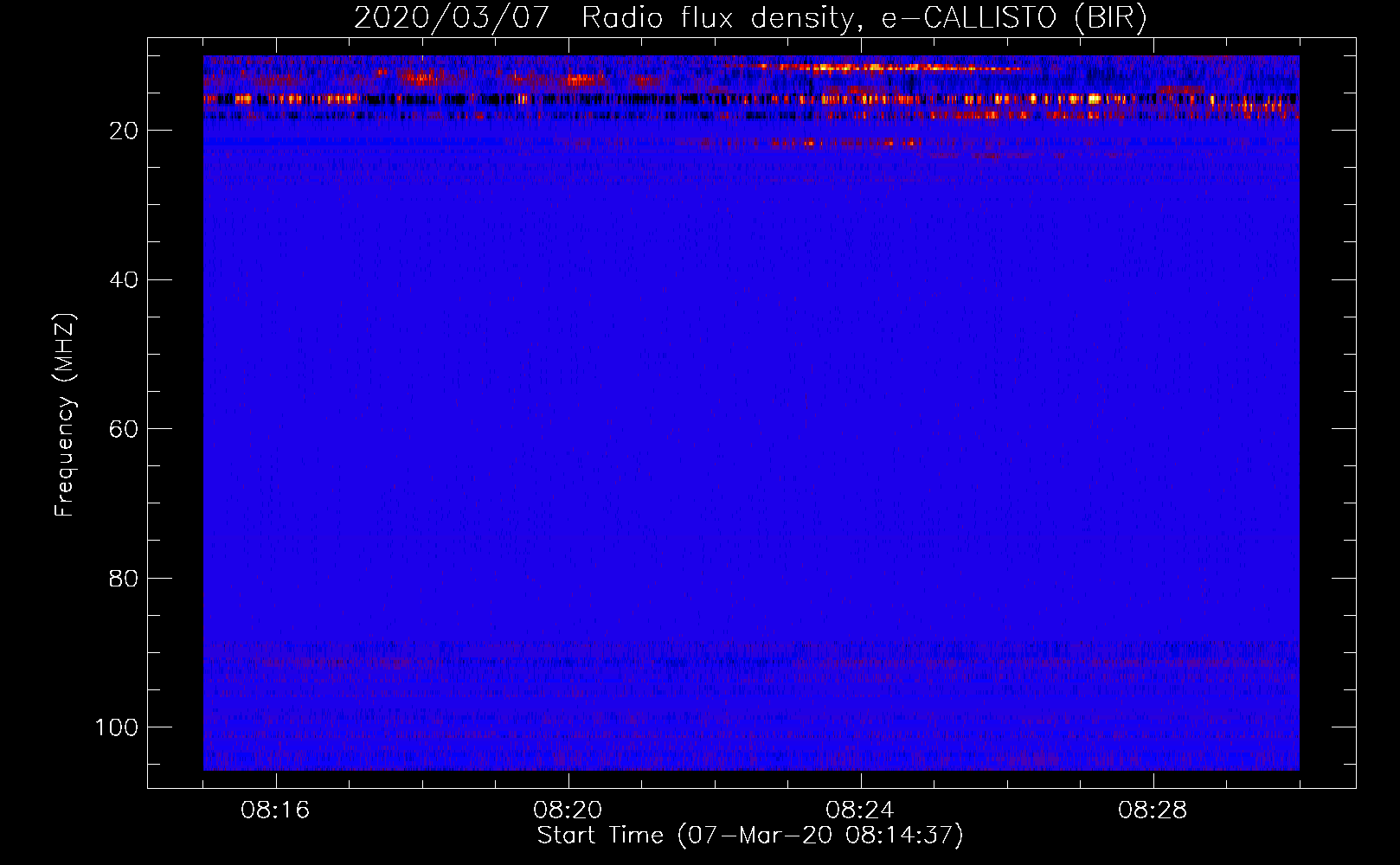Click the 08:24 time tick label
Screen dimensions: 1400x865
(860, 811)
